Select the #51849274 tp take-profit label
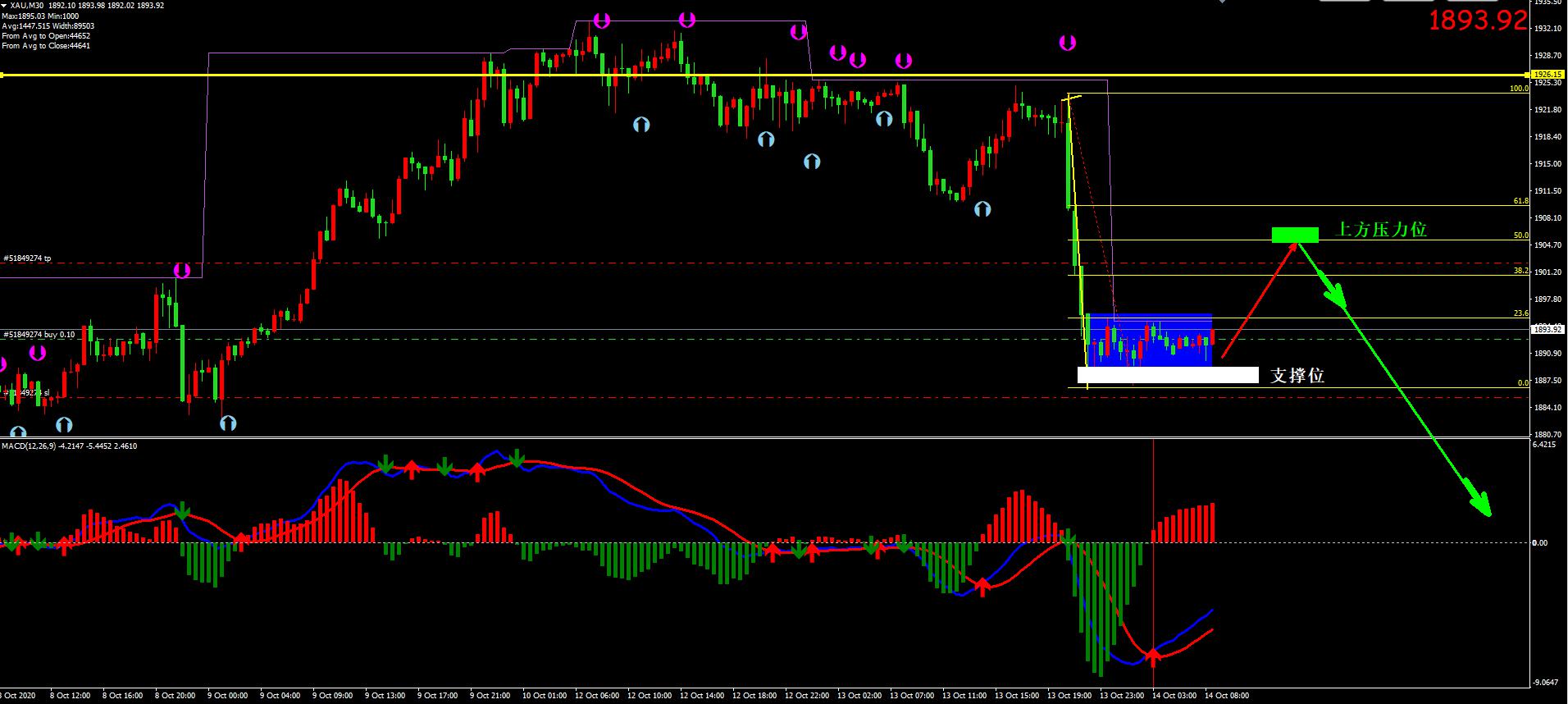The width and height of the screenshot is (1568, 704). click(x=27, y=258)
